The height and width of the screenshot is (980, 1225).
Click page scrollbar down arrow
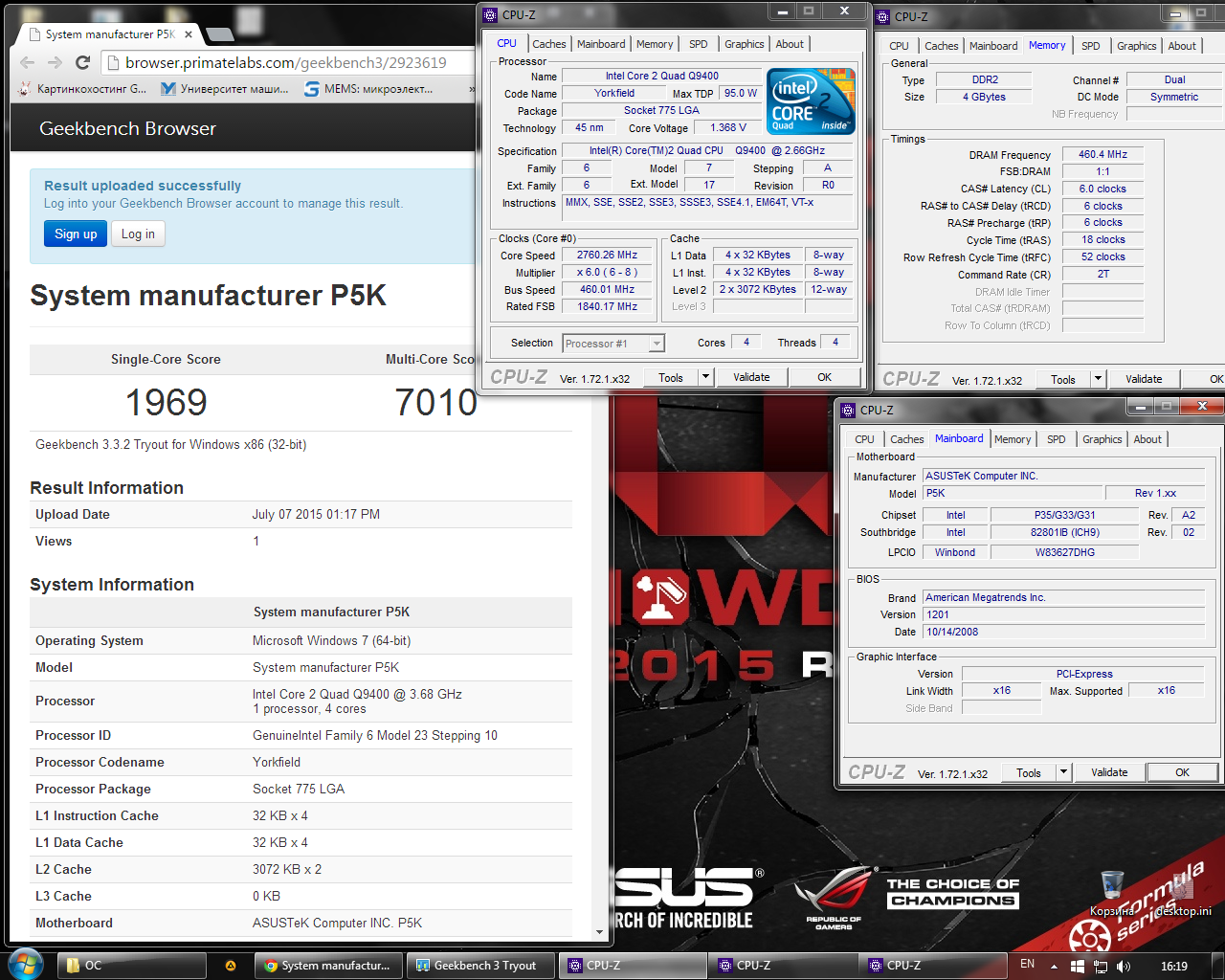(600, 931)
